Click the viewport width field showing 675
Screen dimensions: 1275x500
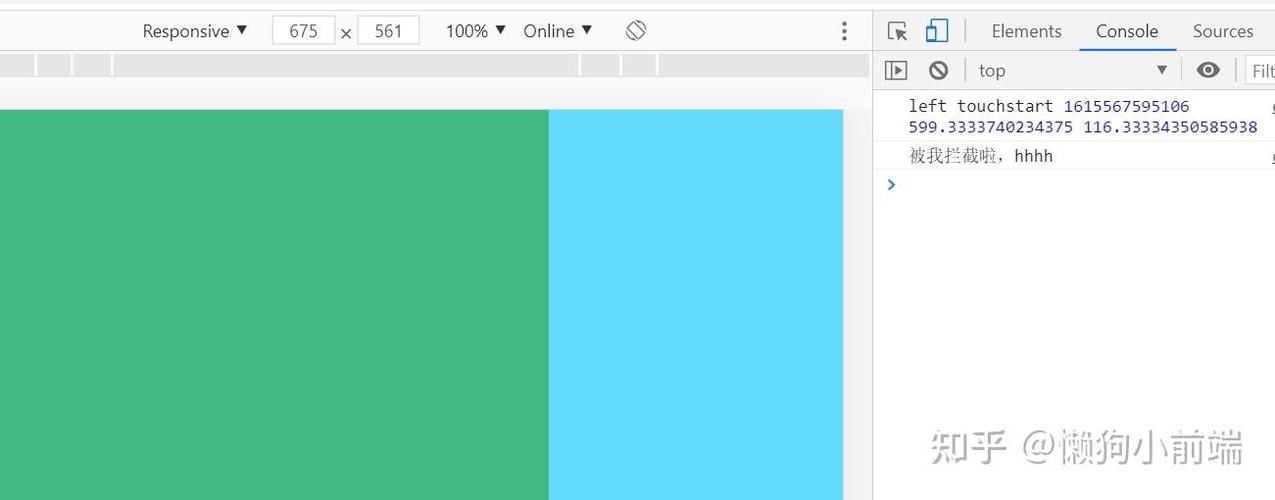pyautogui.click(x=303, y=31)
